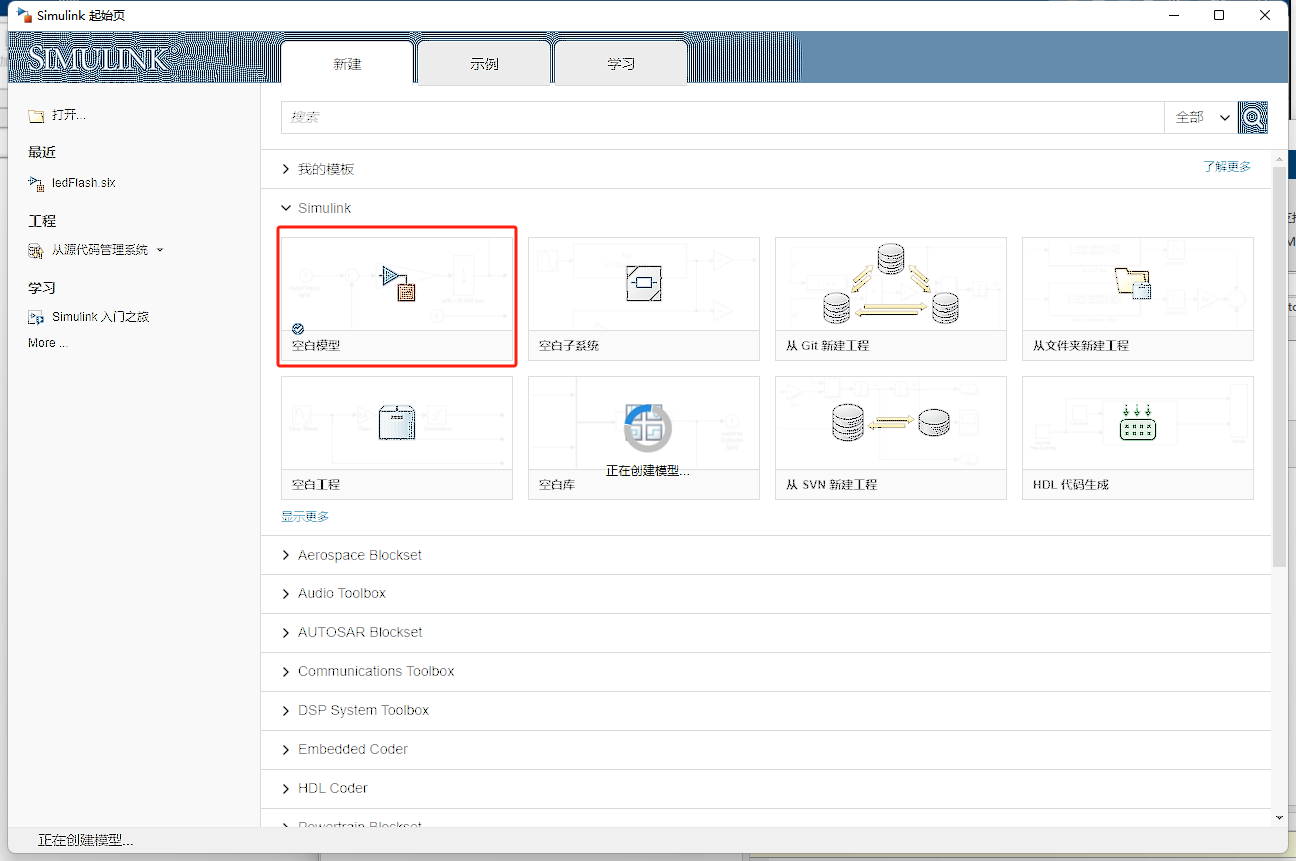Click inside the 搜索 search field
This screenshot has width=1296, height=861.
pyautogui.click(x=722, y=117)
